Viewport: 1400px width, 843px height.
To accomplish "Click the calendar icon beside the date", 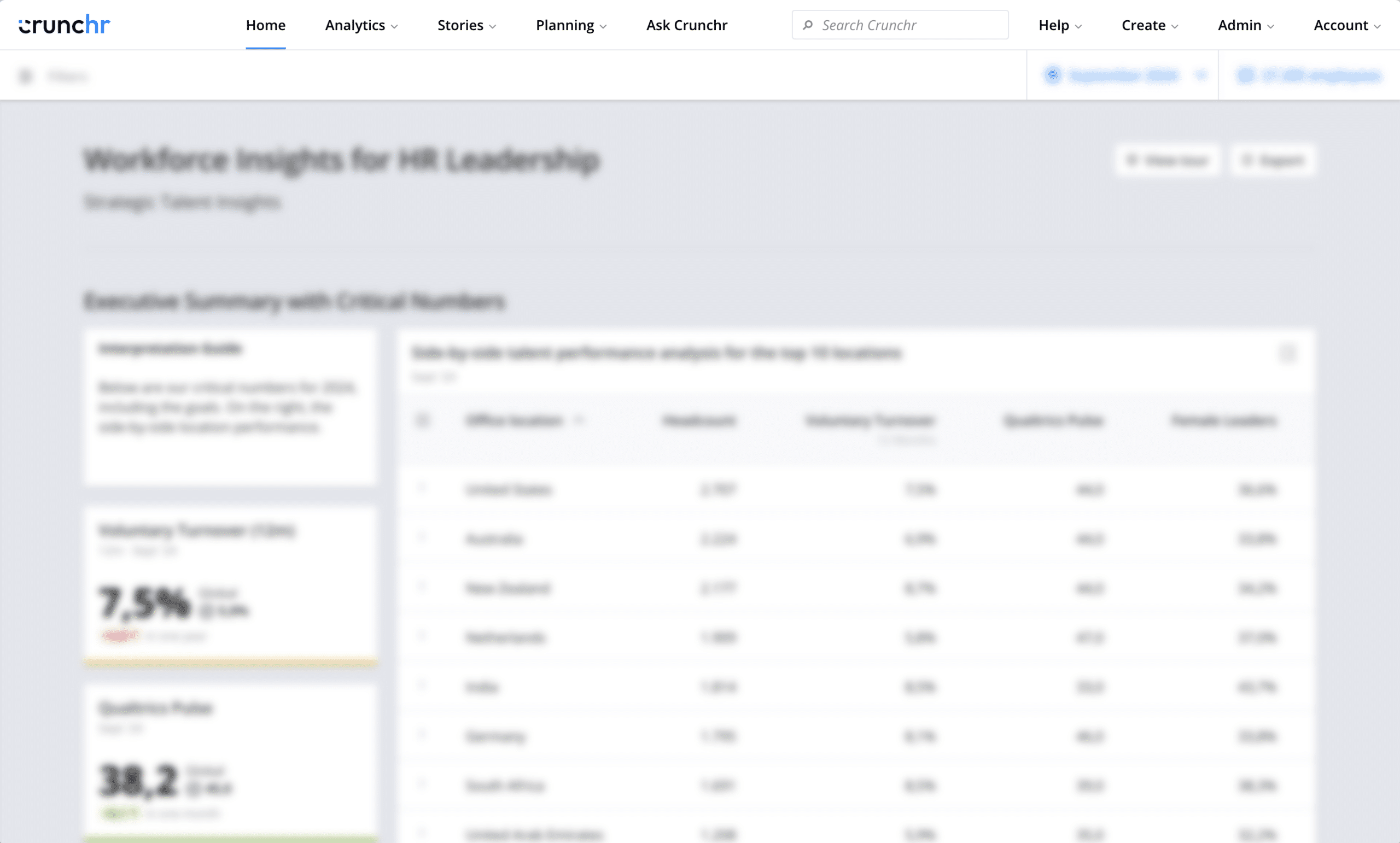I will click(1052, 75).
